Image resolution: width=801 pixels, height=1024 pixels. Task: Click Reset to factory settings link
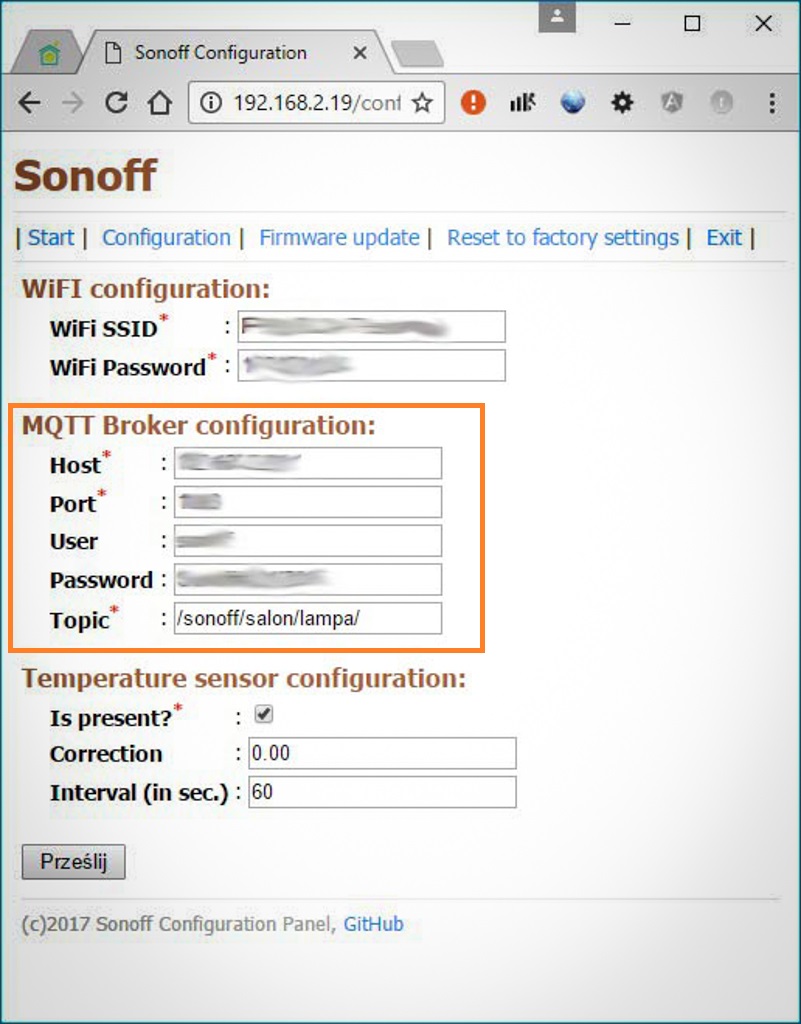pyautogui.click(x=563, y=237)
